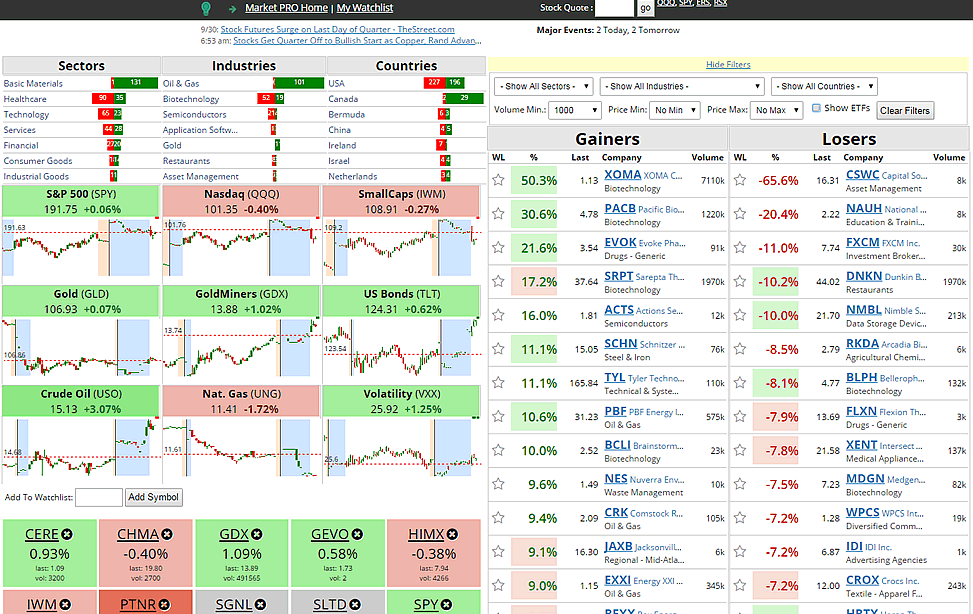Star SRPT in the Gainers list

pos(498,281)
